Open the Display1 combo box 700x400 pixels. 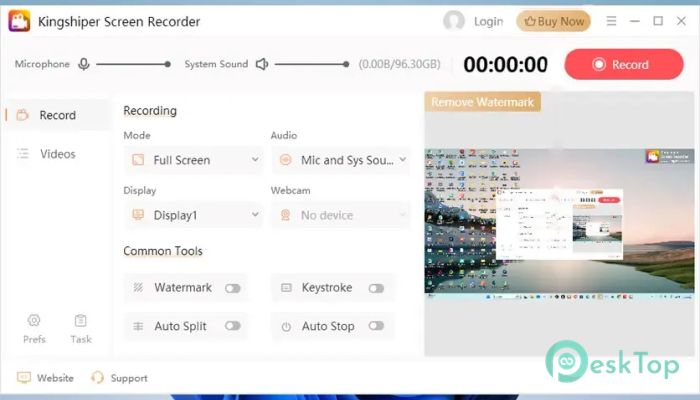coord(193,215)
